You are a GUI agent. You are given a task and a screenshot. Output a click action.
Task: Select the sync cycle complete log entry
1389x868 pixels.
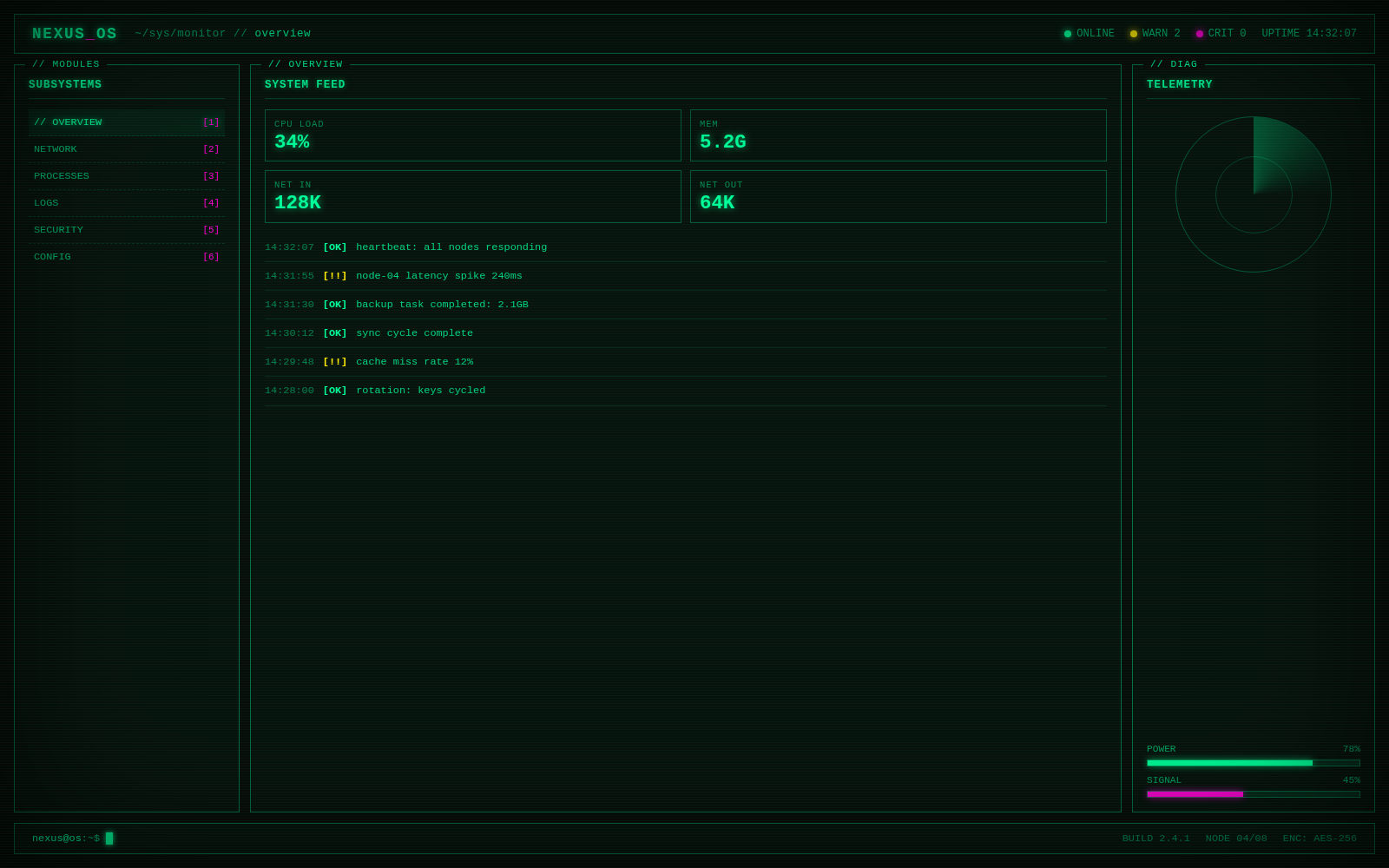(686, 333)
